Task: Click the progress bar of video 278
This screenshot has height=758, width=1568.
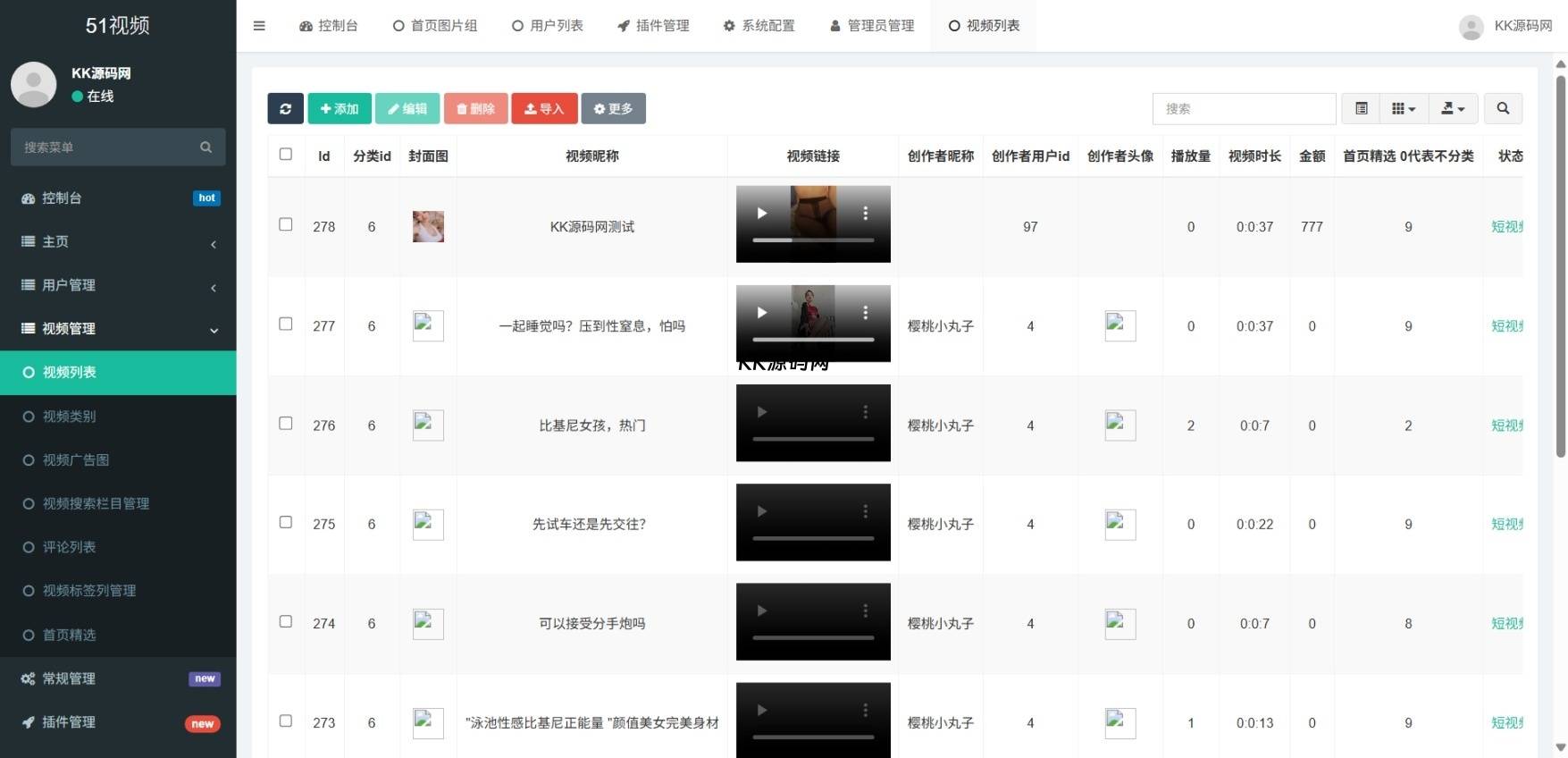Action: 813,240
